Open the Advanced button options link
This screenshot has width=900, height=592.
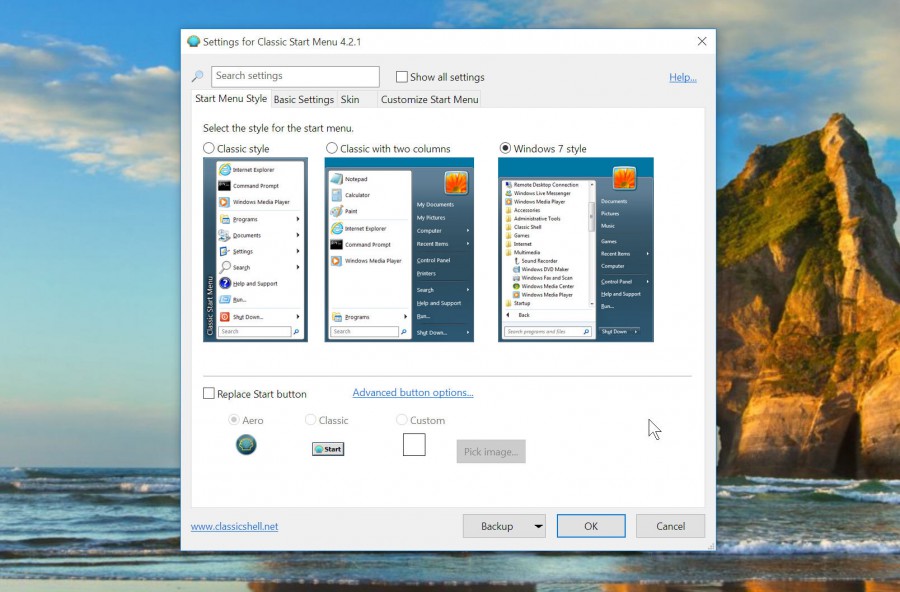[x=413, y=392]
